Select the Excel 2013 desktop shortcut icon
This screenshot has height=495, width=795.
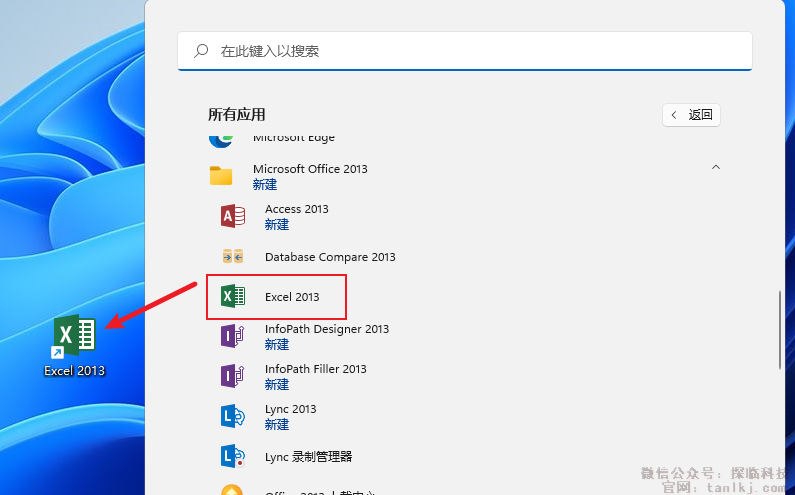point(74,336)
